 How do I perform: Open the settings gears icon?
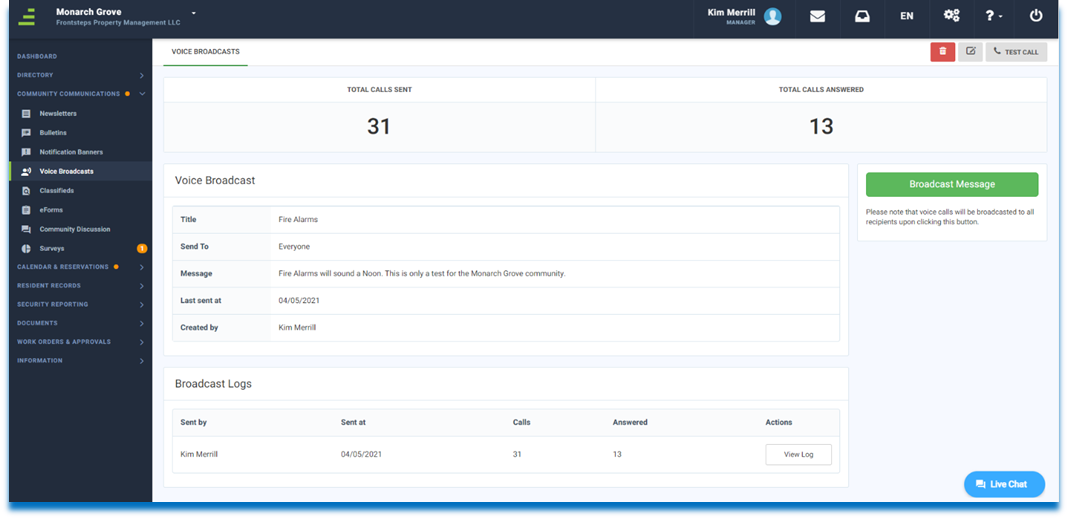(951, 16)
